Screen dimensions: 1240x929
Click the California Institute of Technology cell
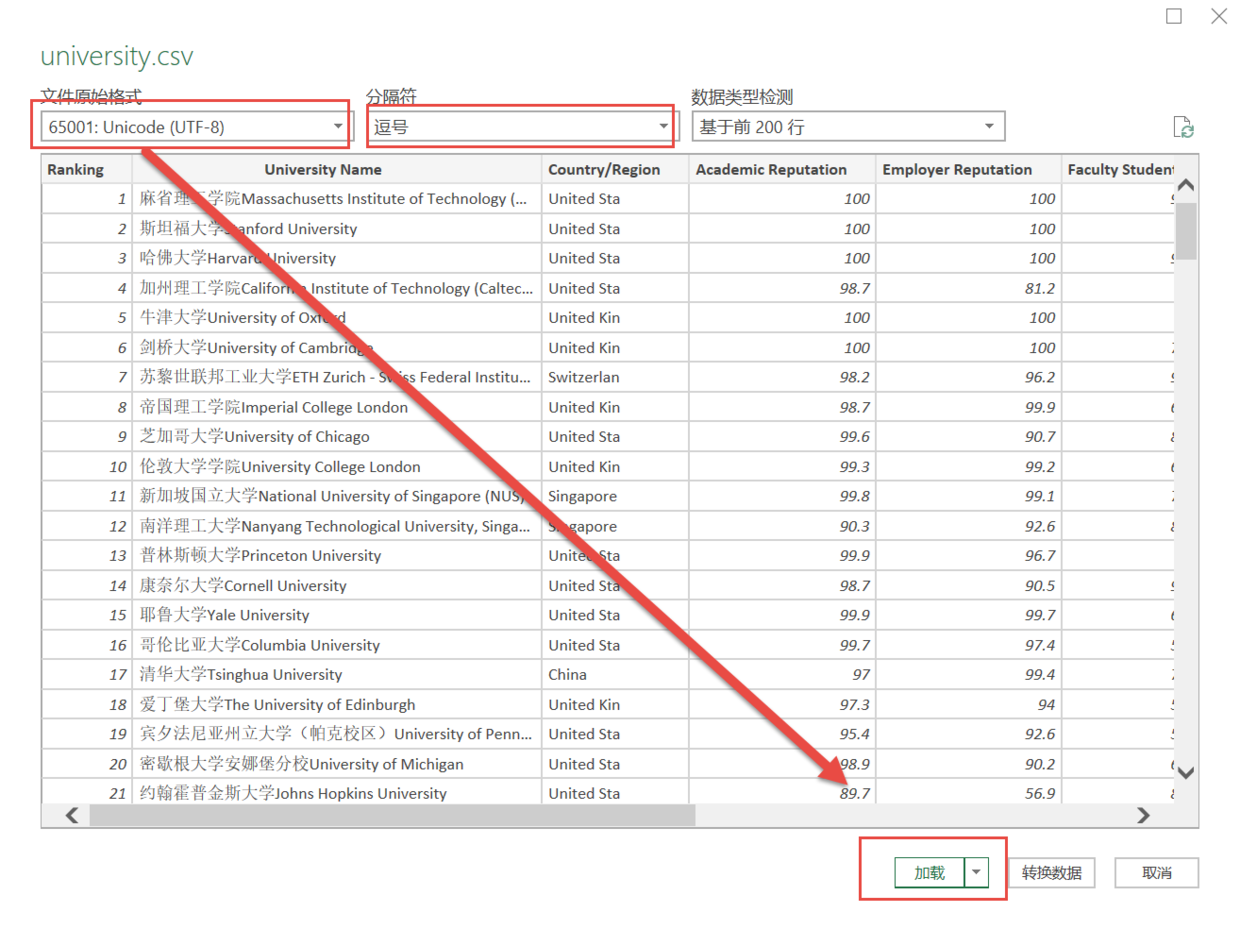pos(337,288)
